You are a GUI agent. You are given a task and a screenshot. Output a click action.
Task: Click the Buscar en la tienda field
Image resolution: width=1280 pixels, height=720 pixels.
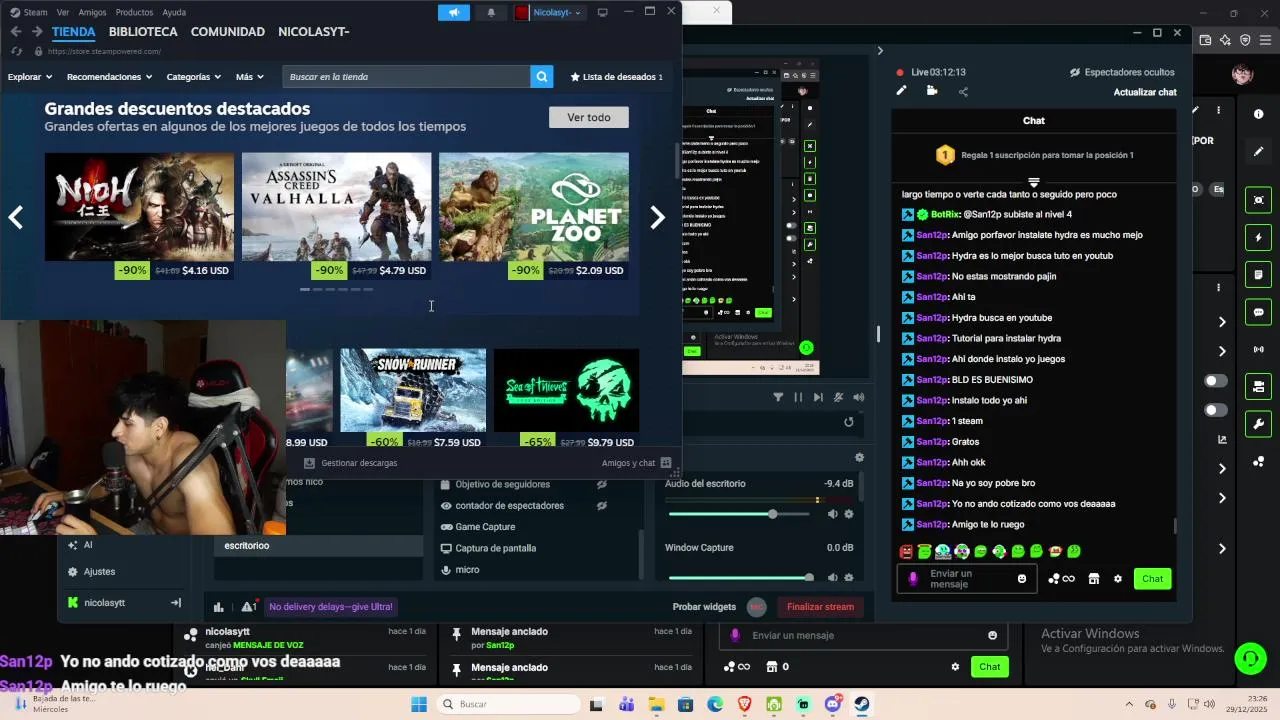406,76
